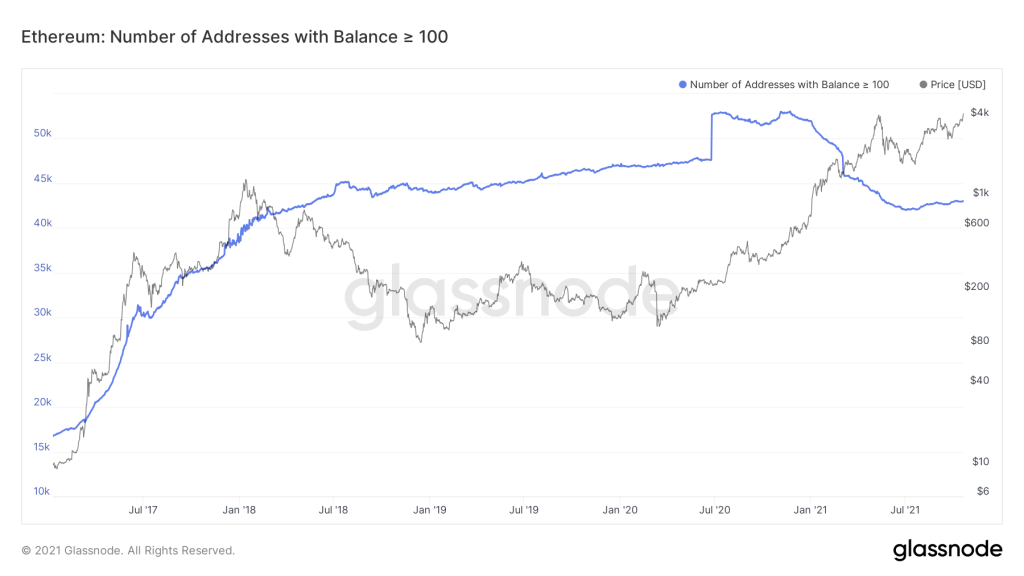Select the Jul '17 x-axis label
Image resolution: width=1024 pixels, height=576 pixels.
tap(143, 510)
